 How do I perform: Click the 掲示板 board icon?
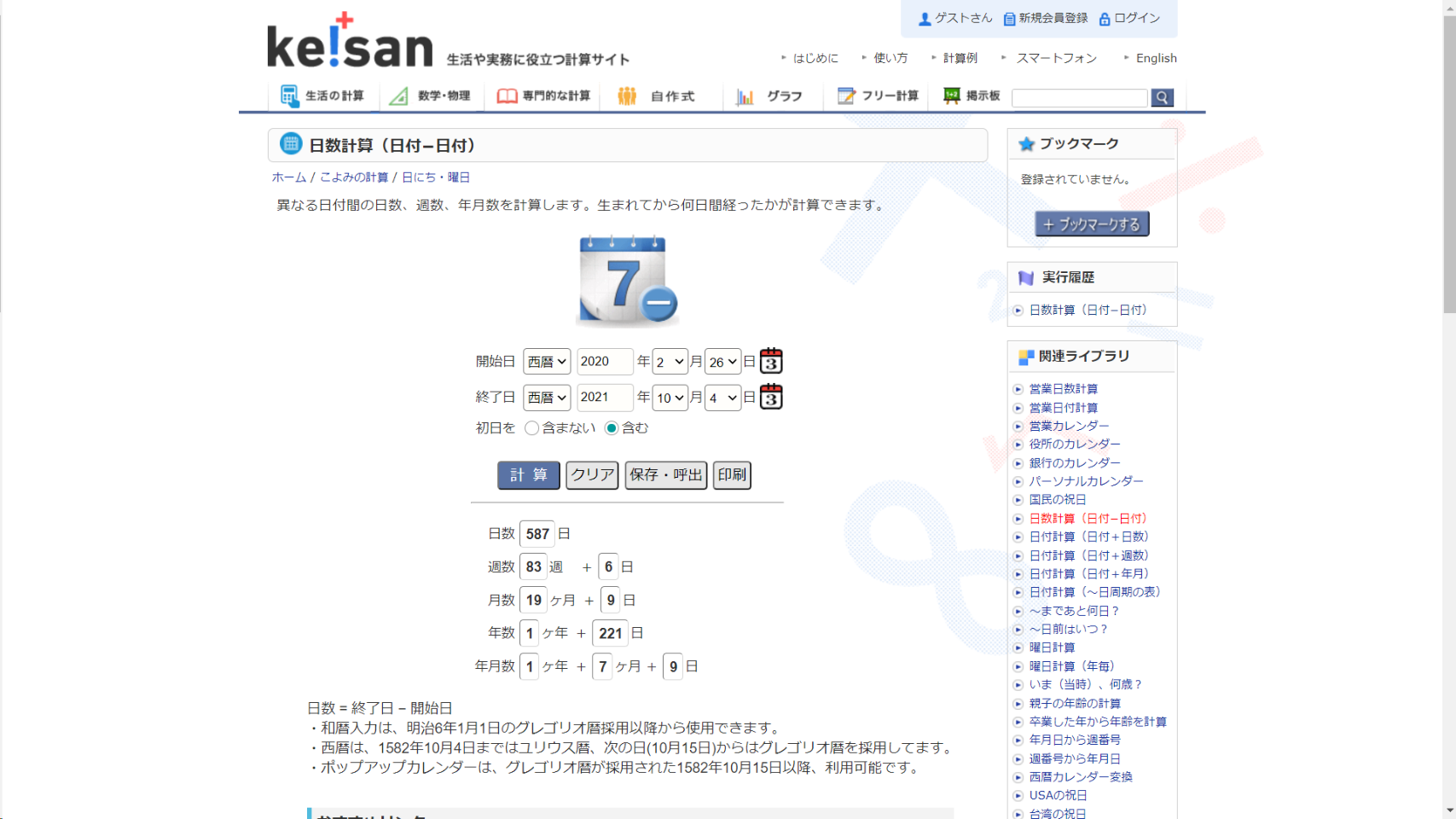952,96
